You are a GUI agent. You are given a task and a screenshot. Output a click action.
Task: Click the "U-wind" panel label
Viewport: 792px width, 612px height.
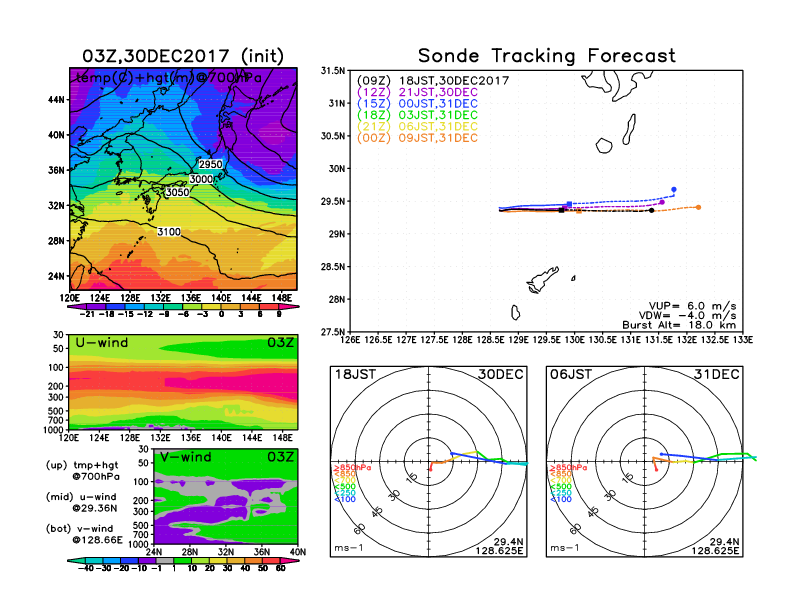pos(102,343)
